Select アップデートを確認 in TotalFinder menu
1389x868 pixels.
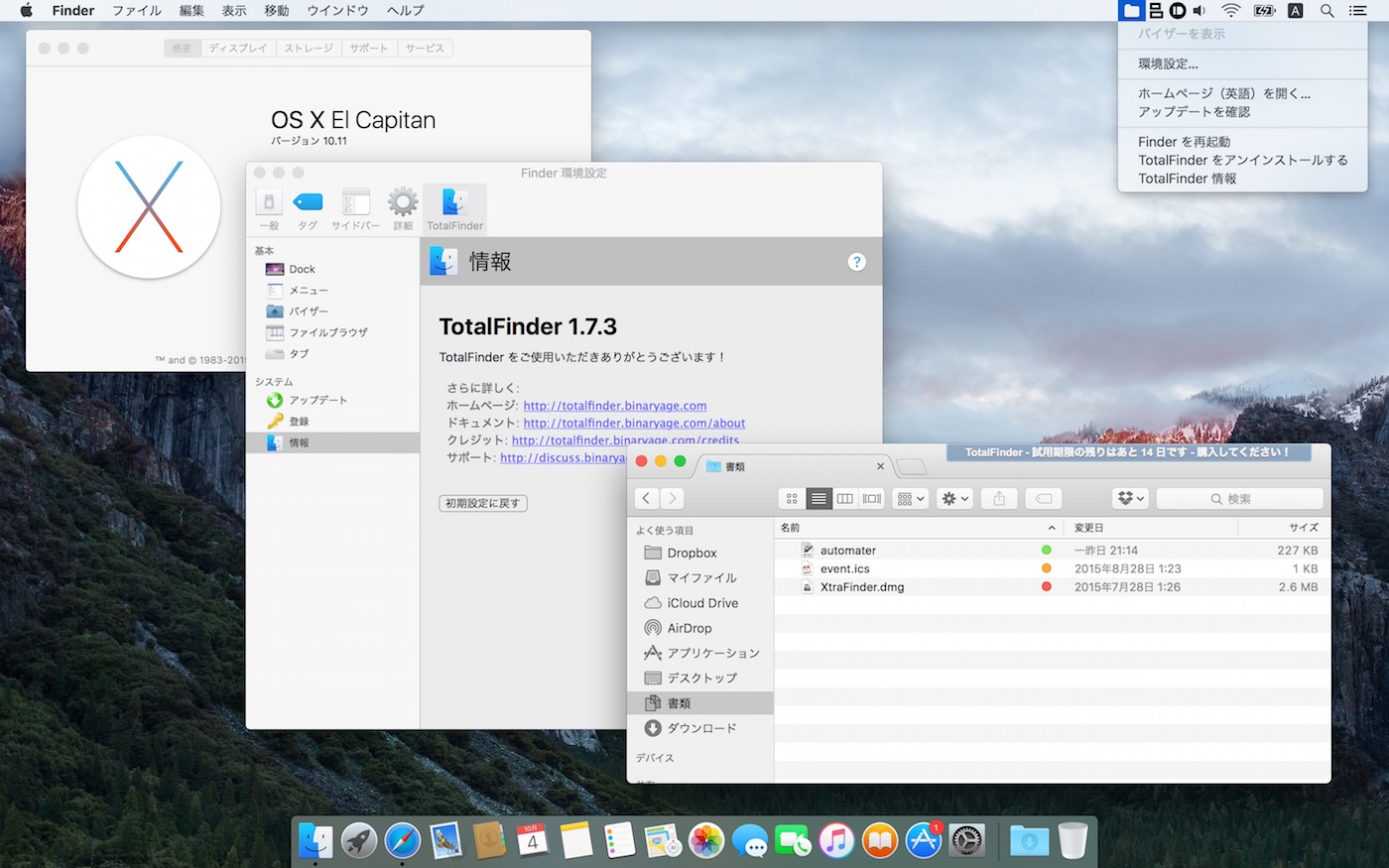click(1242, 112)
